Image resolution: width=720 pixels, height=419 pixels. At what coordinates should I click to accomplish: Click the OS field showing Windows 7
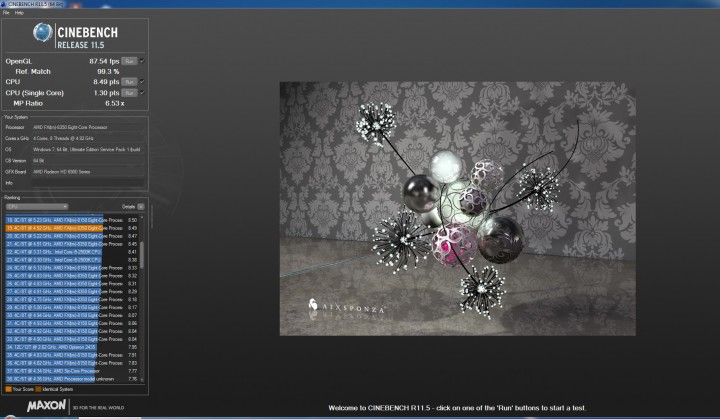click(88, 149)
